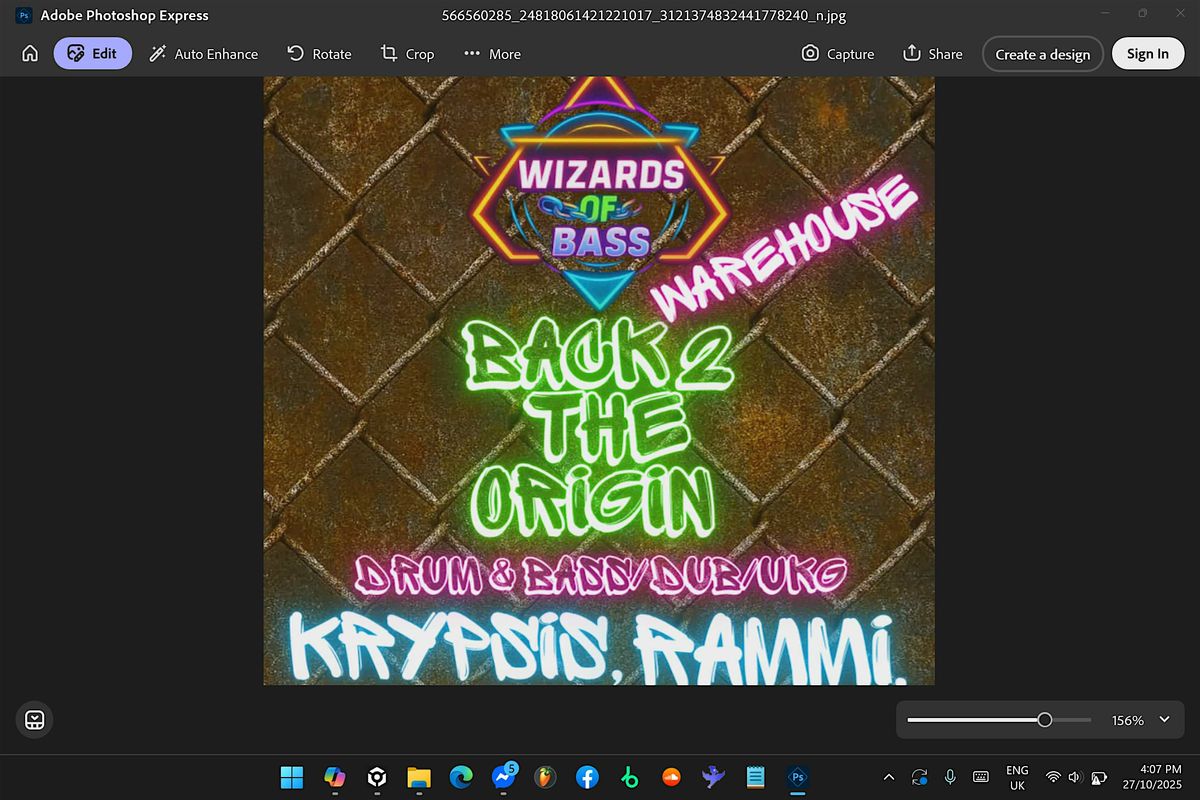Switch to the Edit tab
Image resolution: width=1200 pixels, height=800 pixels.
[x=92, y=53]
